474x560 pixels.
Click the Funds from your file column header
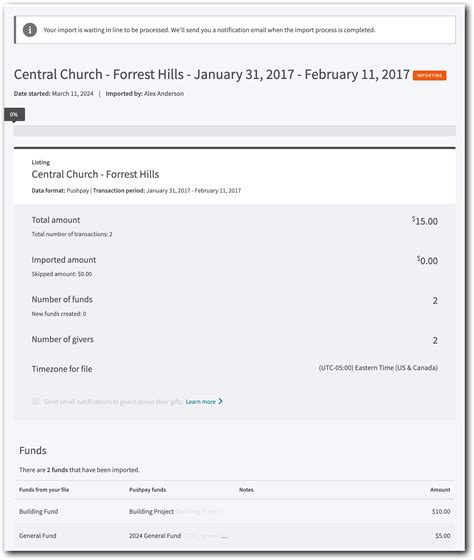44,490
